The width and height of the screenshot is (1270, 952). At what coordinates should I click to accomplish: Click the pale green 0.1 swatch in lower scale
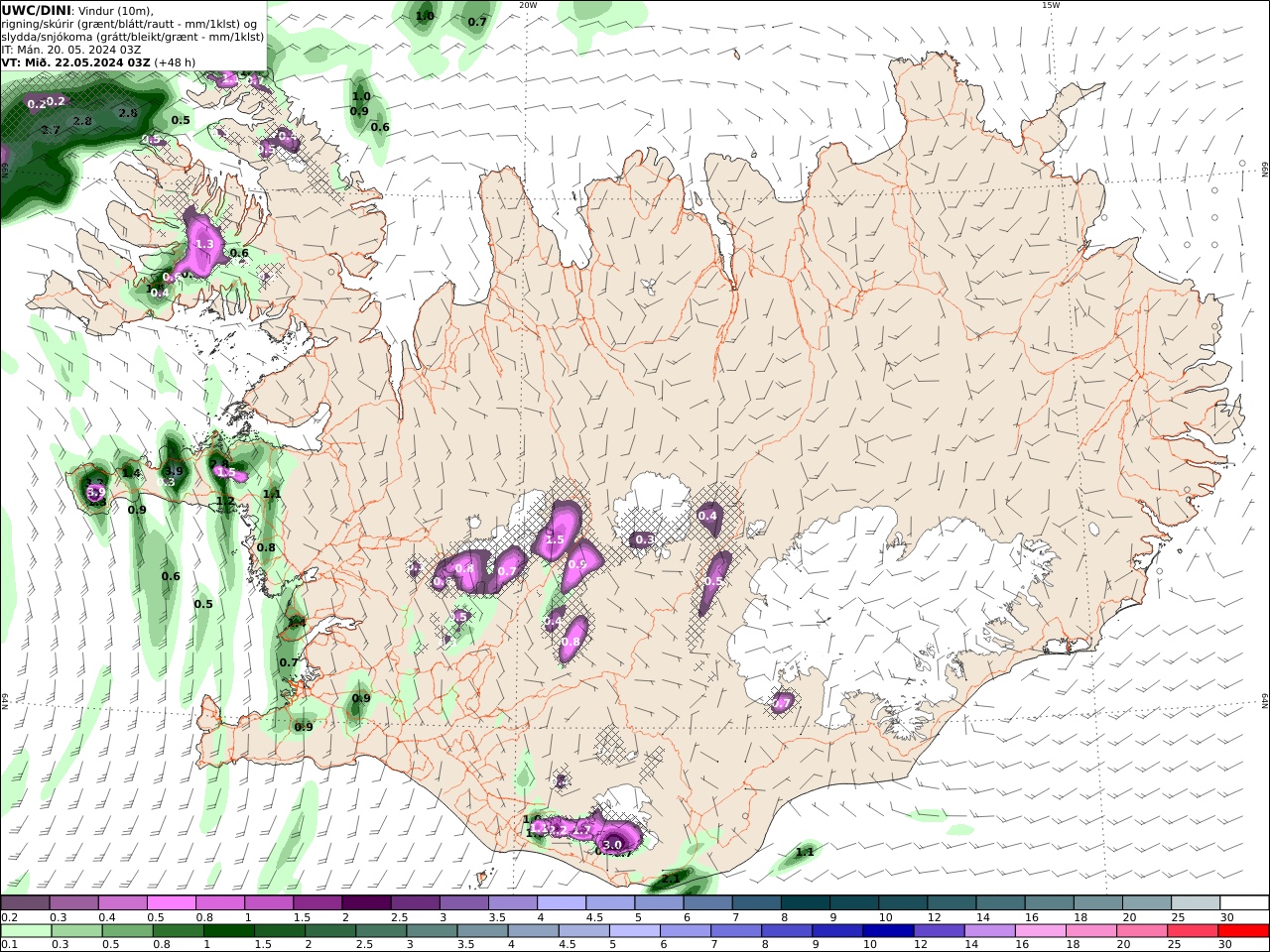tap(26, 930)
